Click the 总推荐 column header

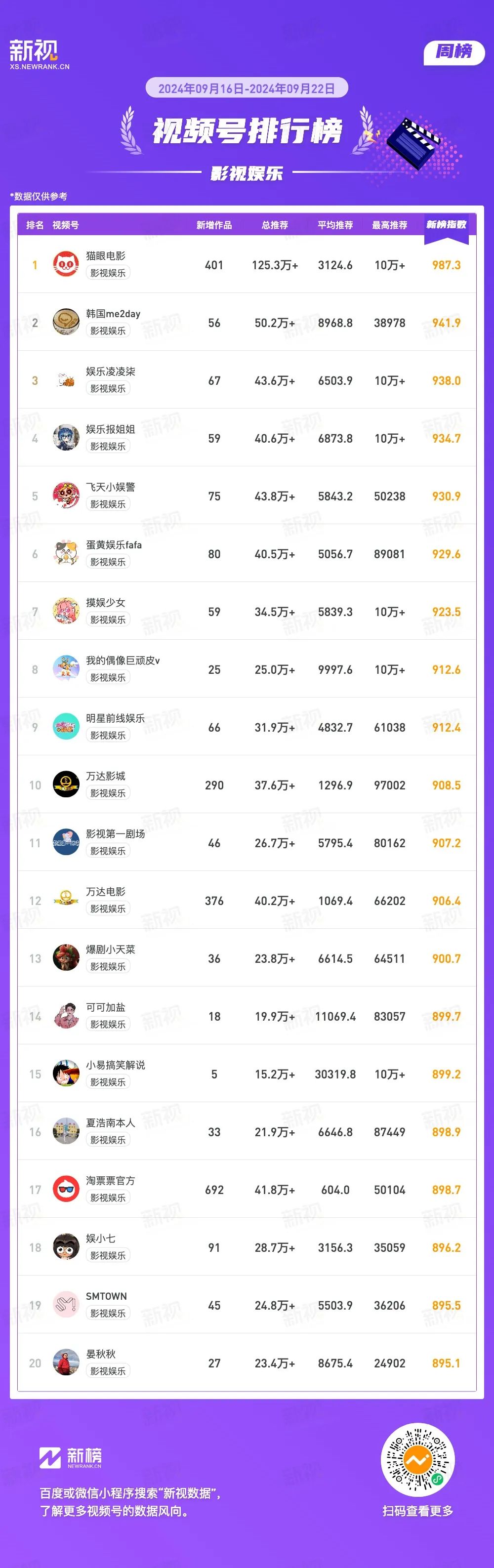(275, 225)
